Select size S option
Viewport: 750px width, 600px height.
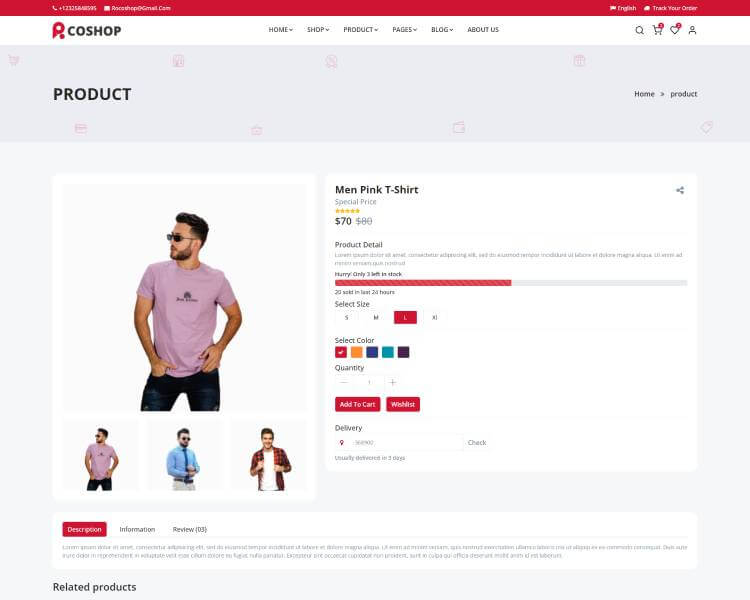tap(347, 317)
